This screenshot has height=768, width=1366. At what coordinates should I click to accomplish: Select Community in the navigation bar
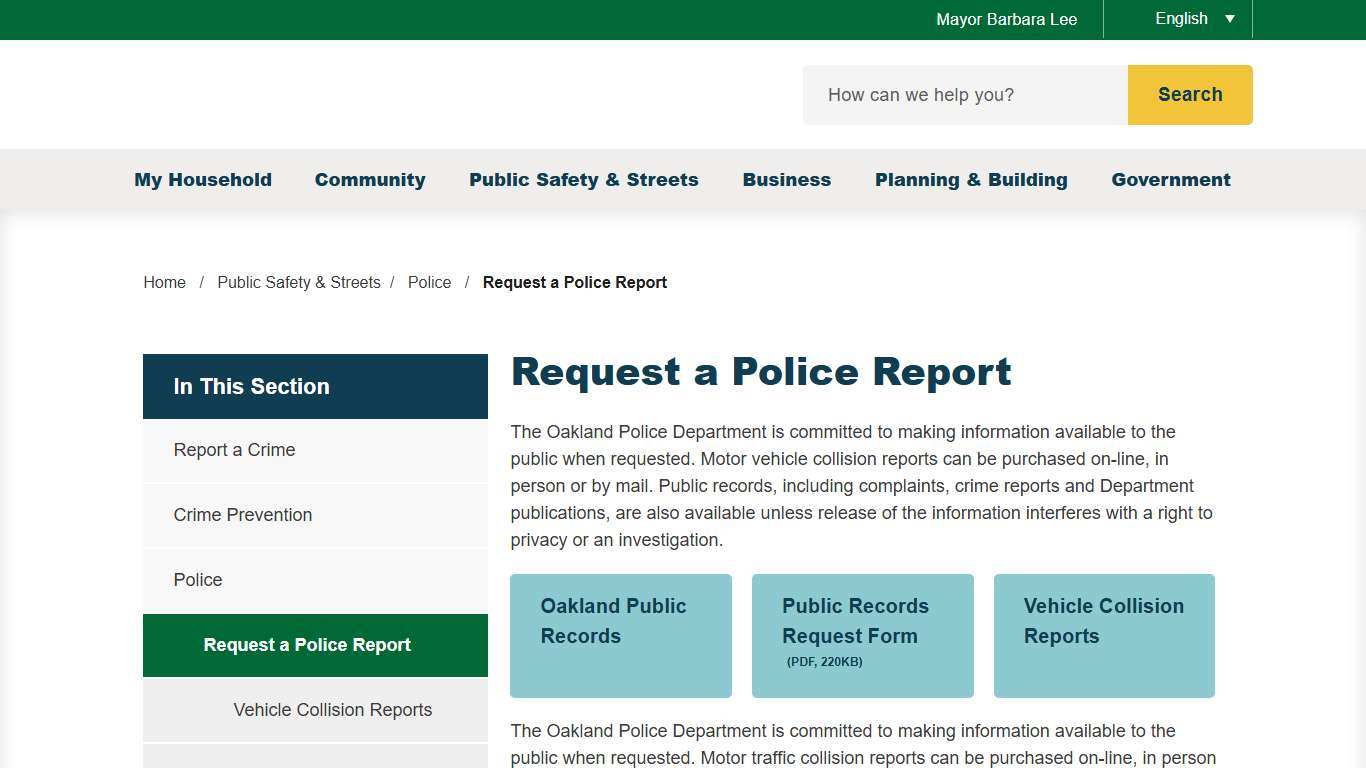[370, 180]
